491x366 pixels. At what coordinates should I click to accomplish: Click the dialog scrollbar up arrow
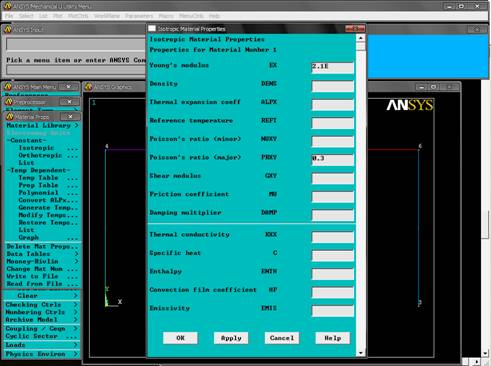(x=360, y=38)
